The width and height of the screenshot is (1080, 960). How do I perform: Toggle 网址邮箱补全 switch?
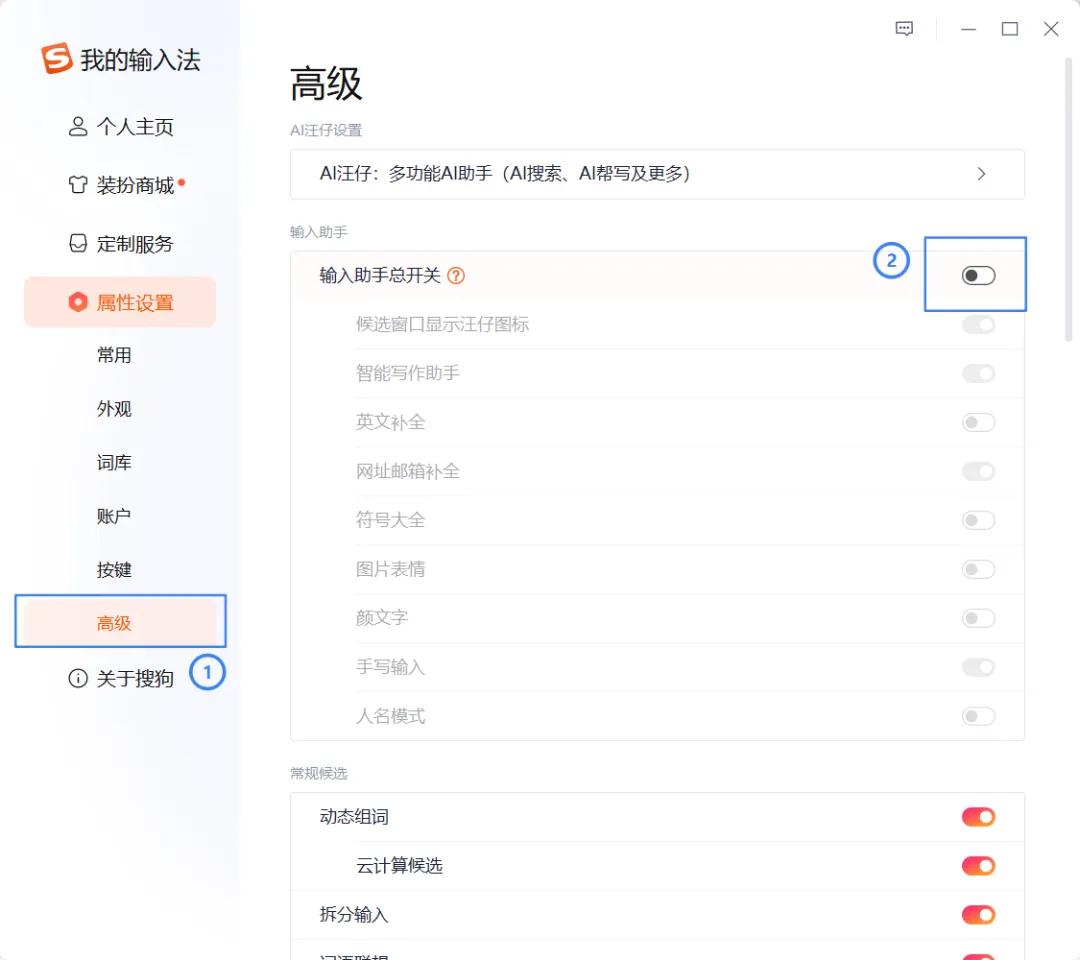[x=978, y=471]
